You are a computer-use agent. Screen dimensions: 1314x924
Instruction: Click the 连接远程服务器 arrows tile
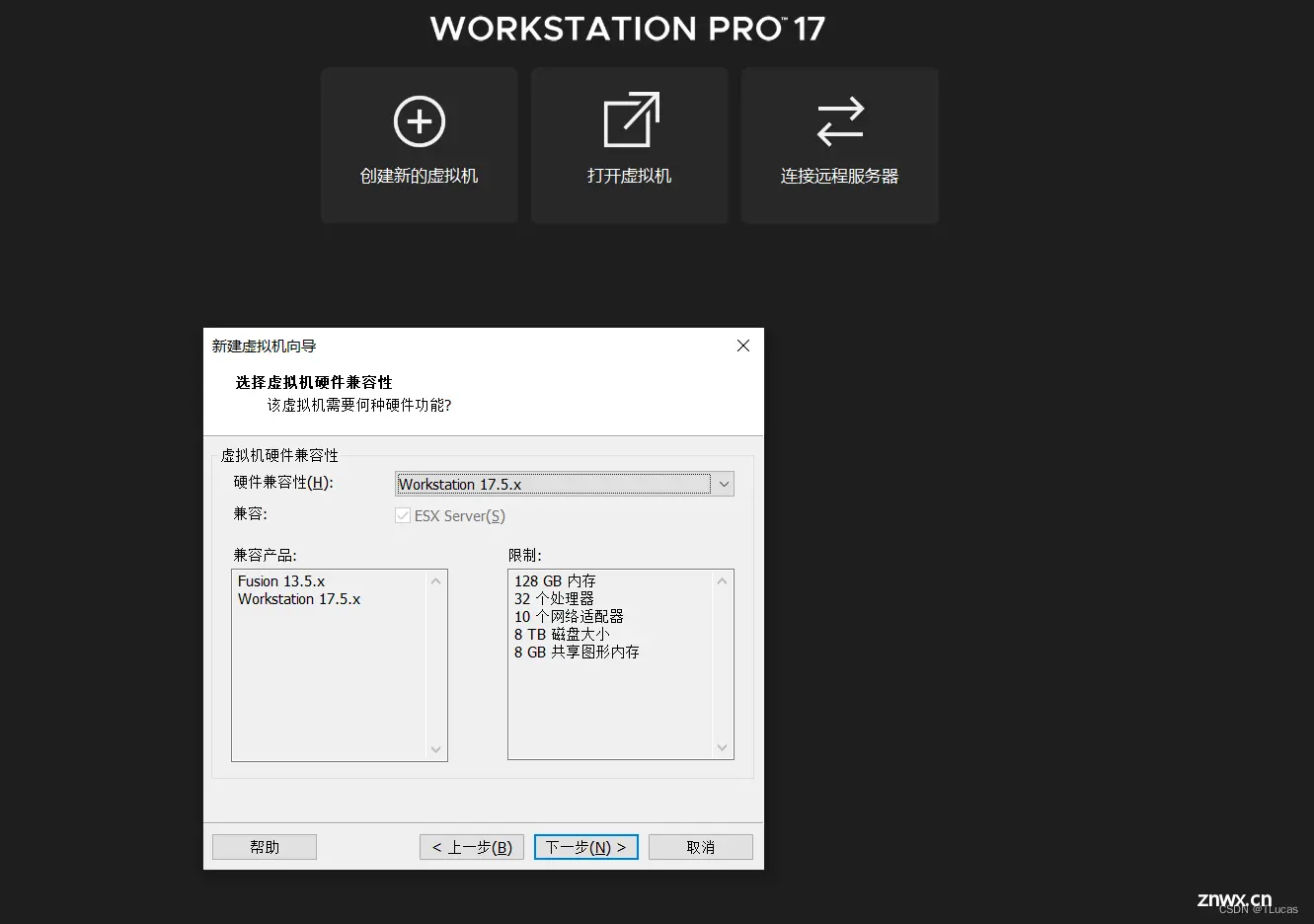click(840, 145)
